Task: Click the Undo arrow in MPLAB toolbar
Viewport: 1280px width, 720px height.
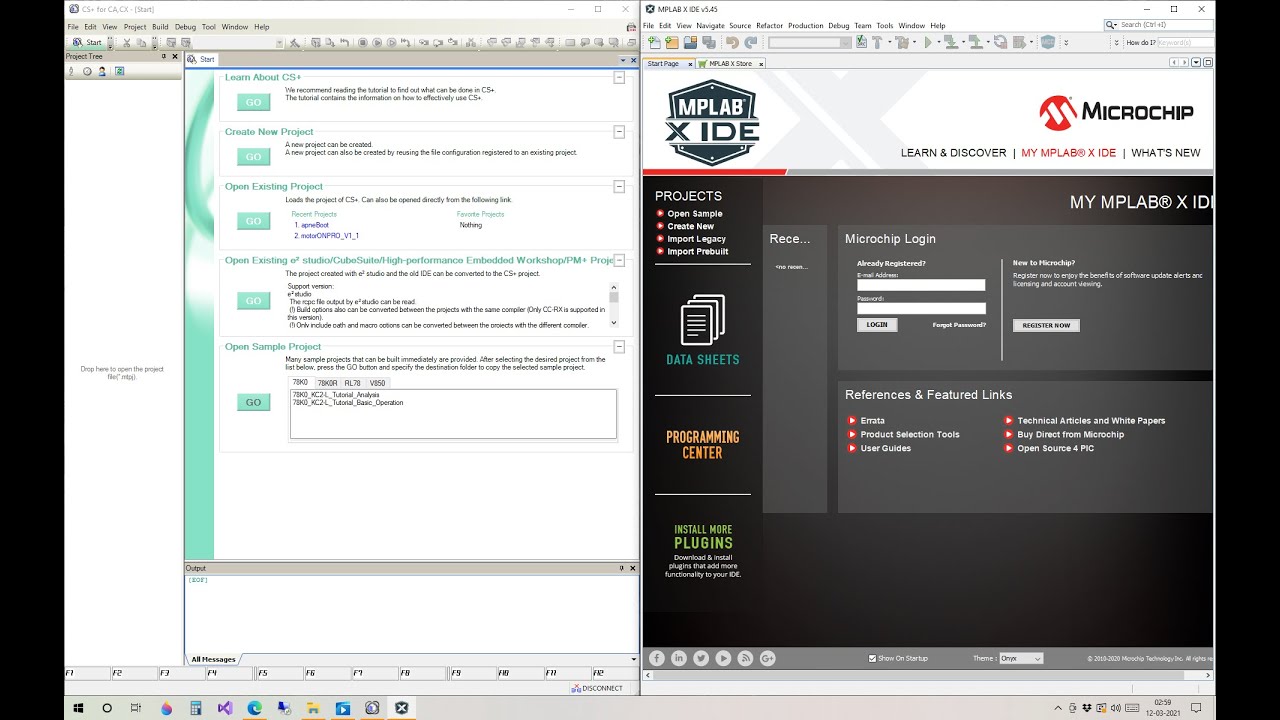Action: 732,43
